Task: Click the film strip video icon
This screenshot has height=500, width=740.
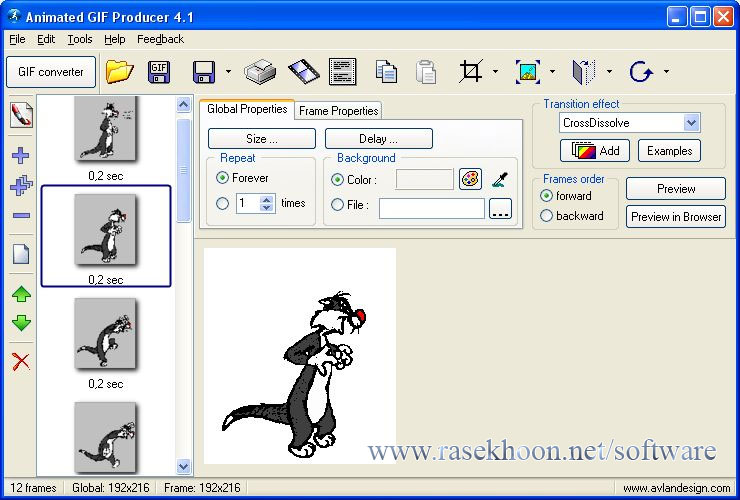Action: click(303, 72)
